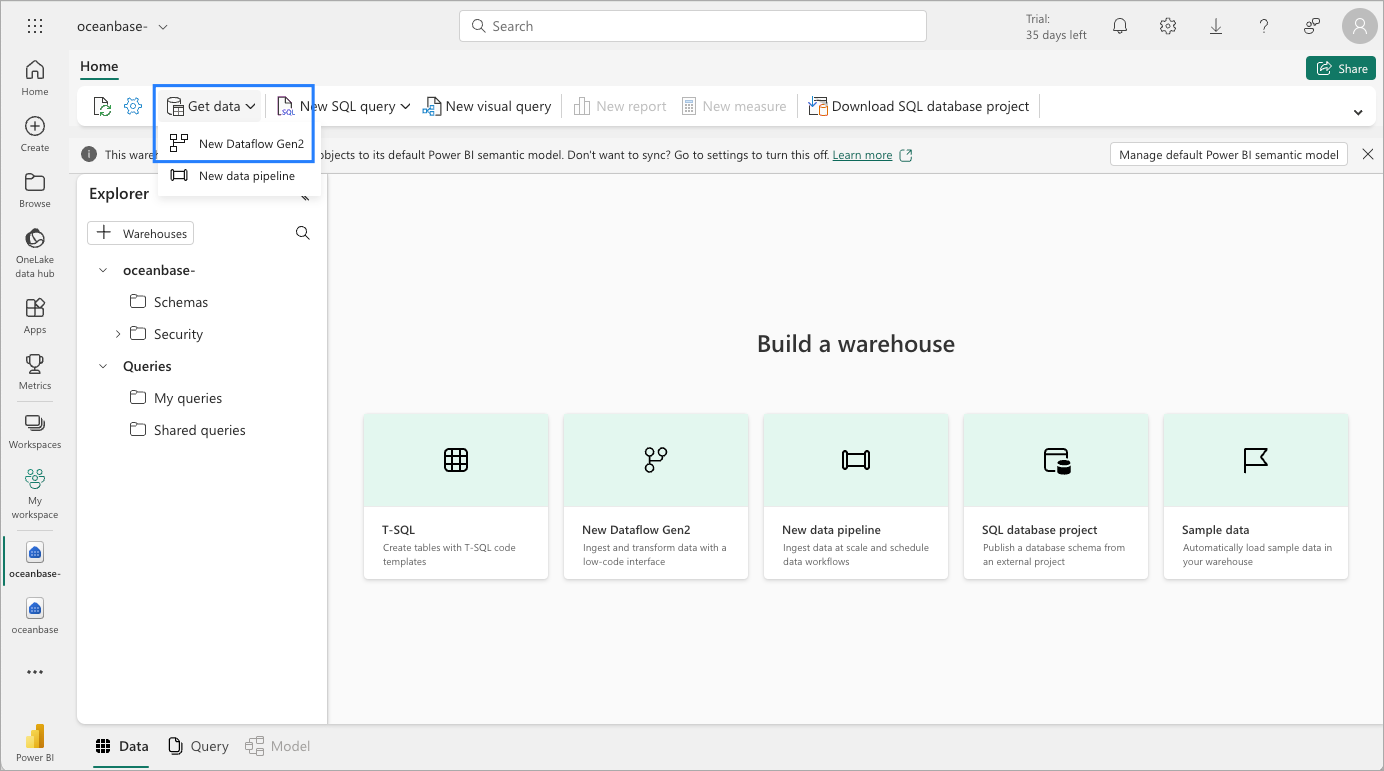Select New Dataflow Gen2 menu item
Screen dimensions: 1384x771
250,144
